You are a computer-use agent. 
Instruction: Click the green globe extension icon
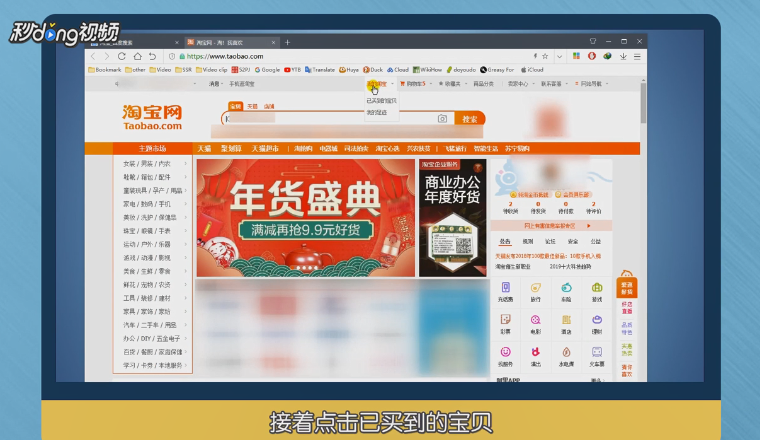coord(607,56)
